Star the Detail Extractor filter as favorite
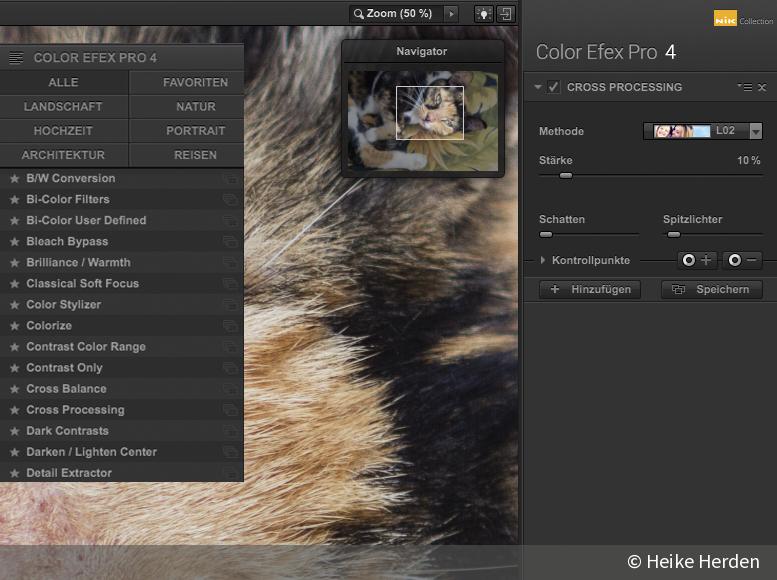The image size is (777, 580). pyautogui.click(x=14, y=473)
